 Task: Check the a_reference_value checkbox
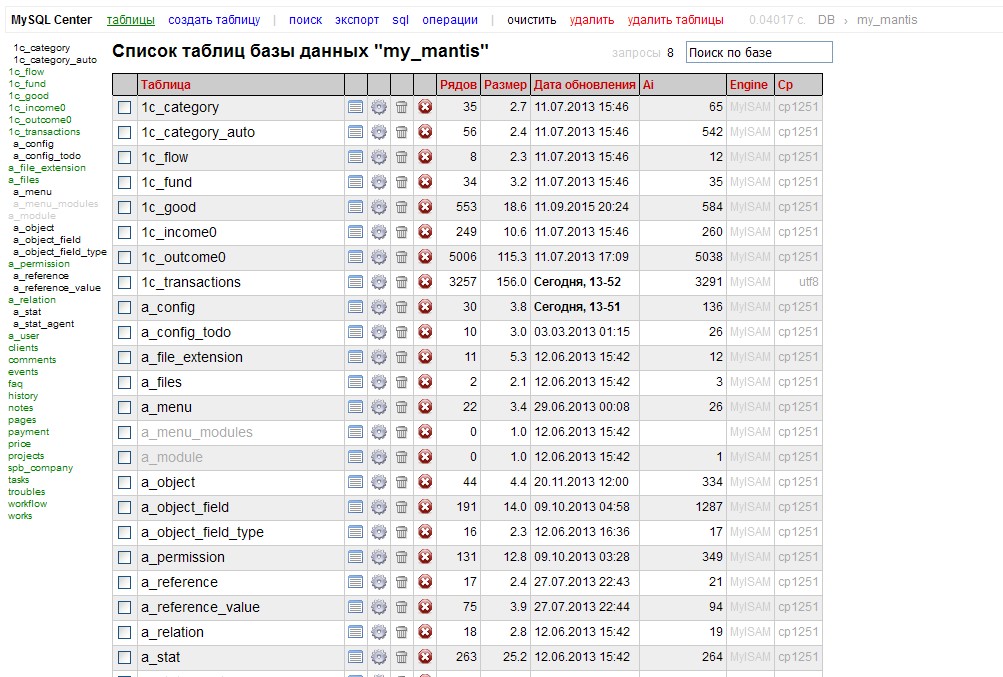click(x=125, y=607)
